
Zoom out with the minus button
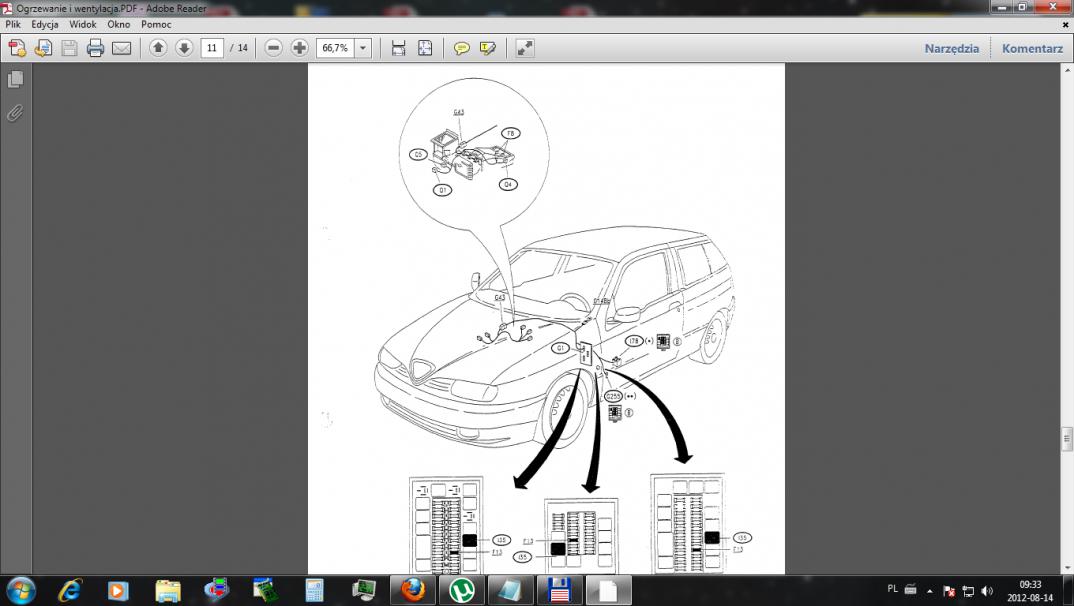pos(273,48)
